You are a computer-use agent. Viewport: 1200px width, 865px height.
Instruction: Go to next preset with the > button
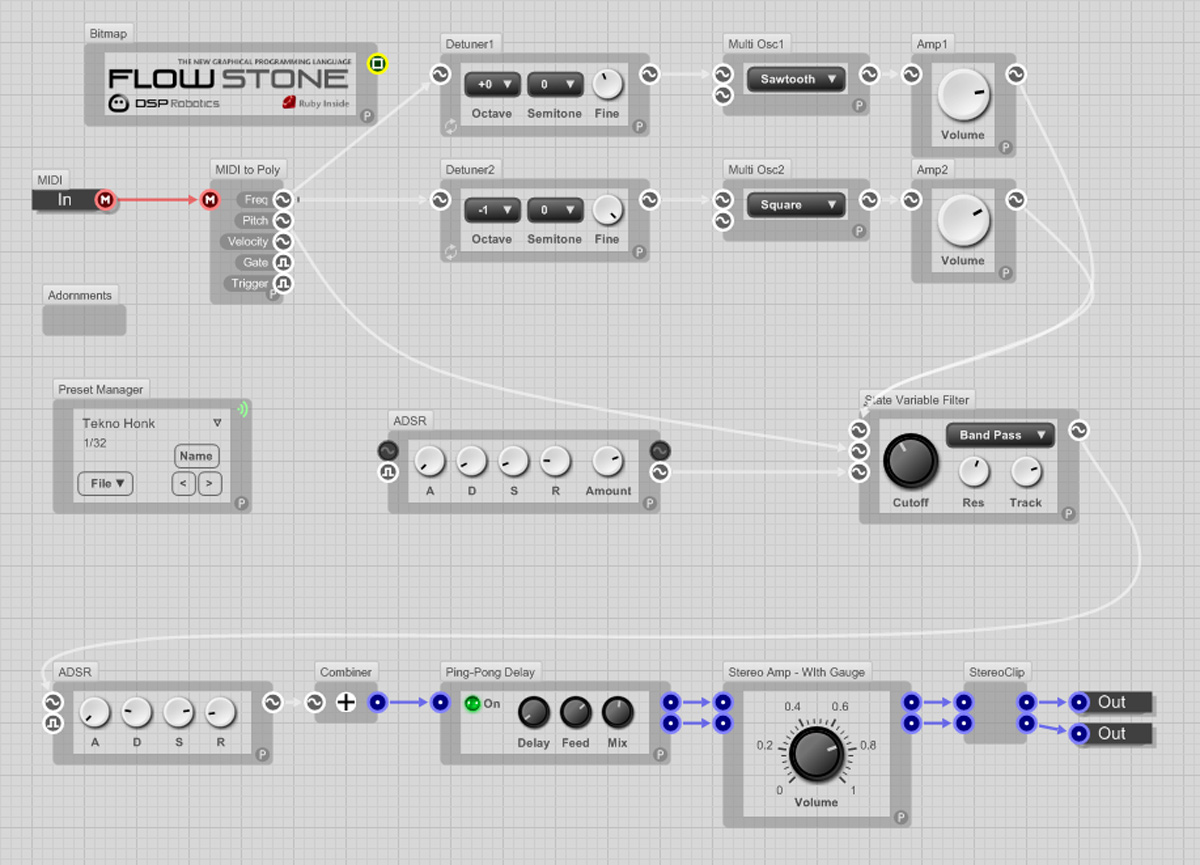click(209, 484)
